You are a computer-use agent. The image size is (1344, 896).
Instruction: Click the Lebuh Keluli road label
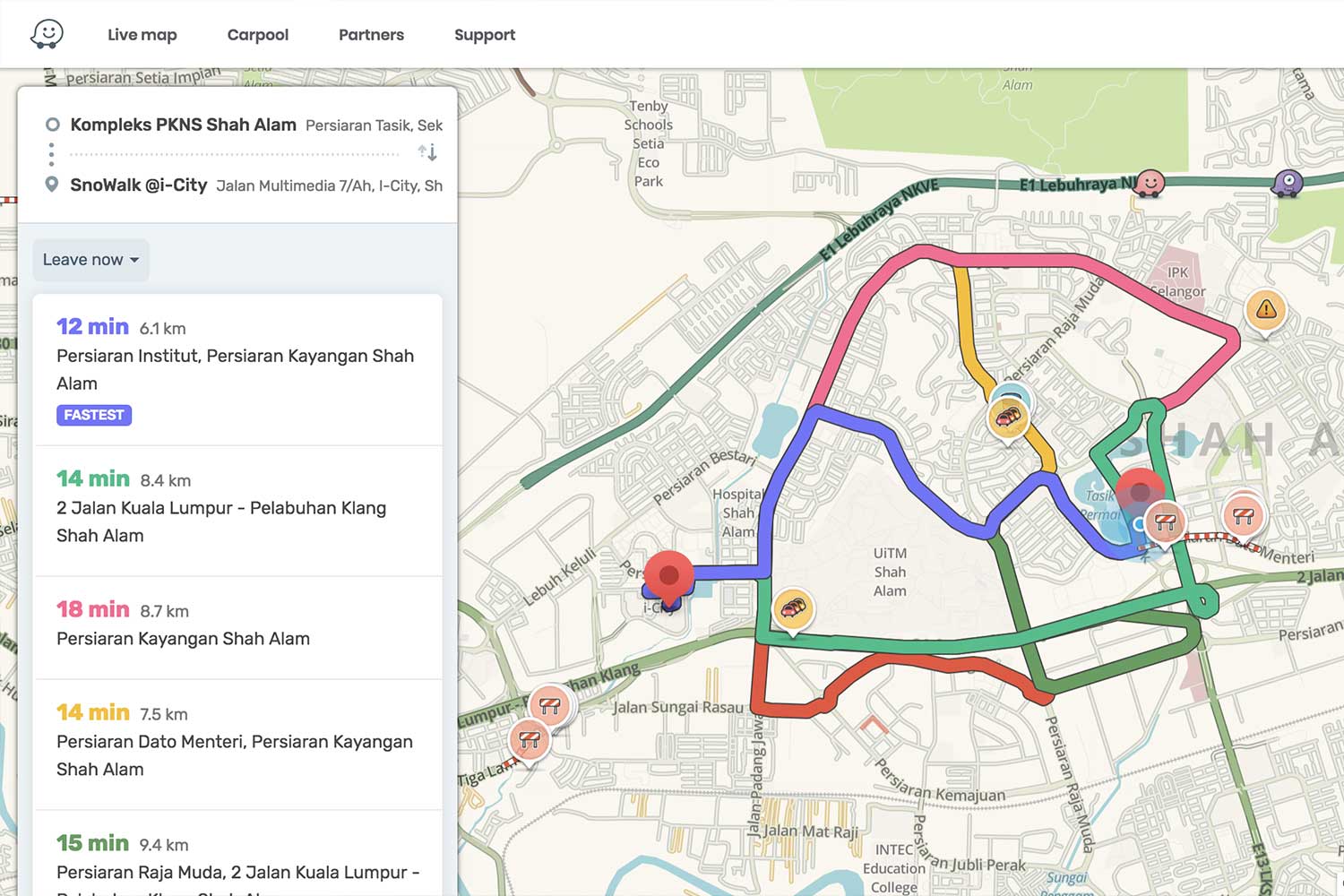click(560, 577)
